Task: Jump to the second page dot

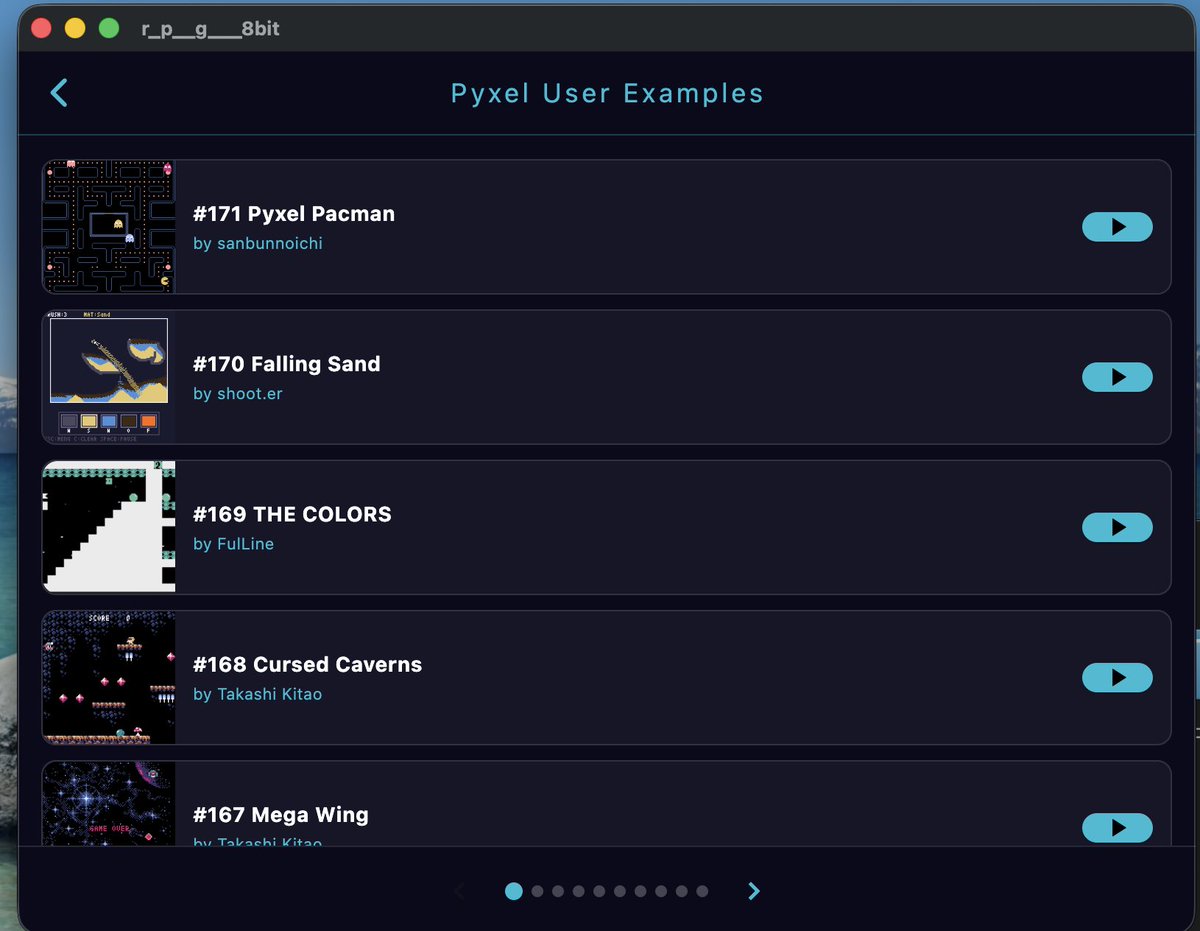Action: pos(537,891)
